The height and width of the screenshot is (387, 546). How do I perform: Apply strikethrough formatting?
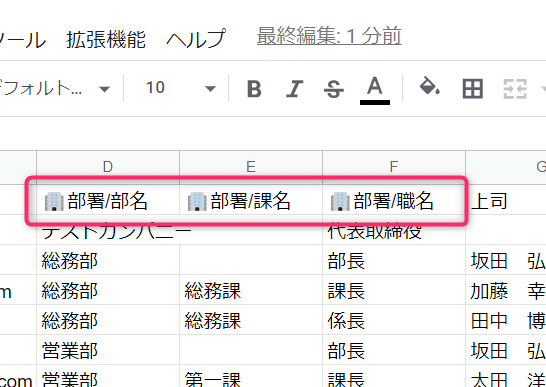click(x=334, y=88)
